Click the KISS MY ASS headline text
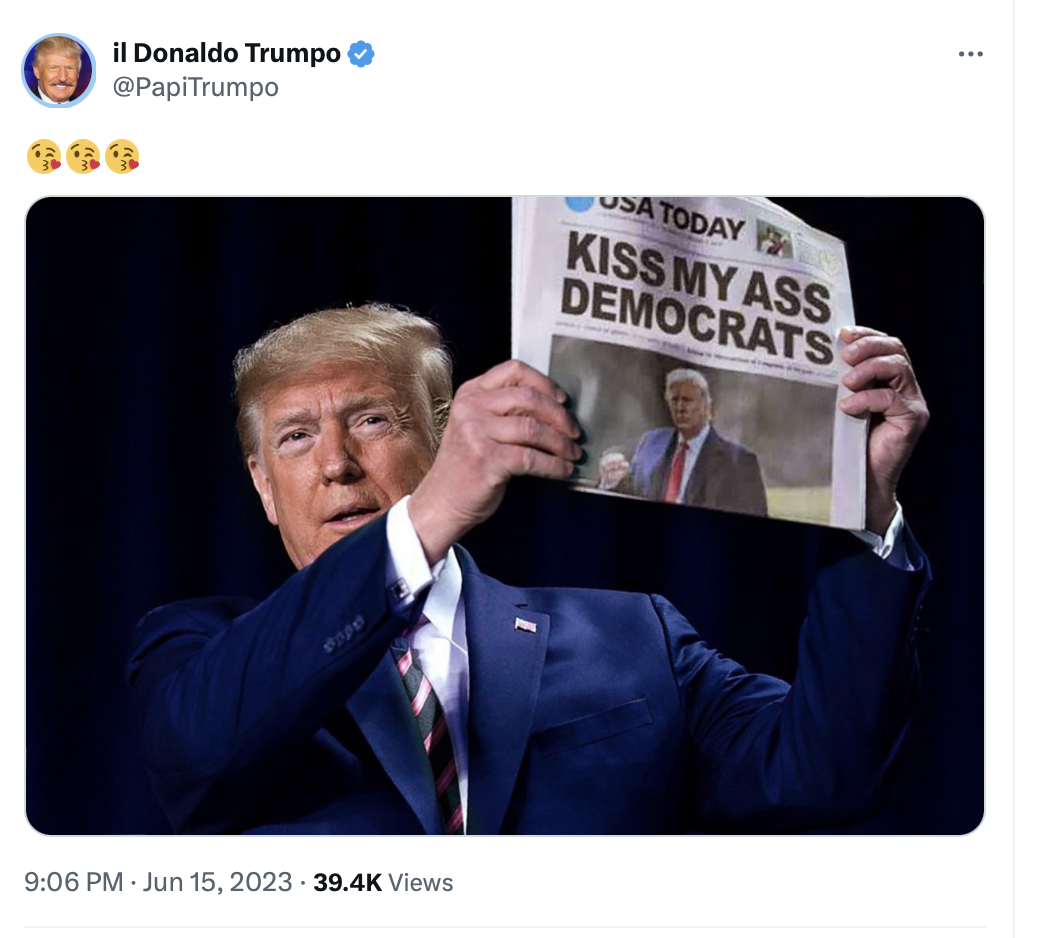1042x938 pixels. point(698,280)
